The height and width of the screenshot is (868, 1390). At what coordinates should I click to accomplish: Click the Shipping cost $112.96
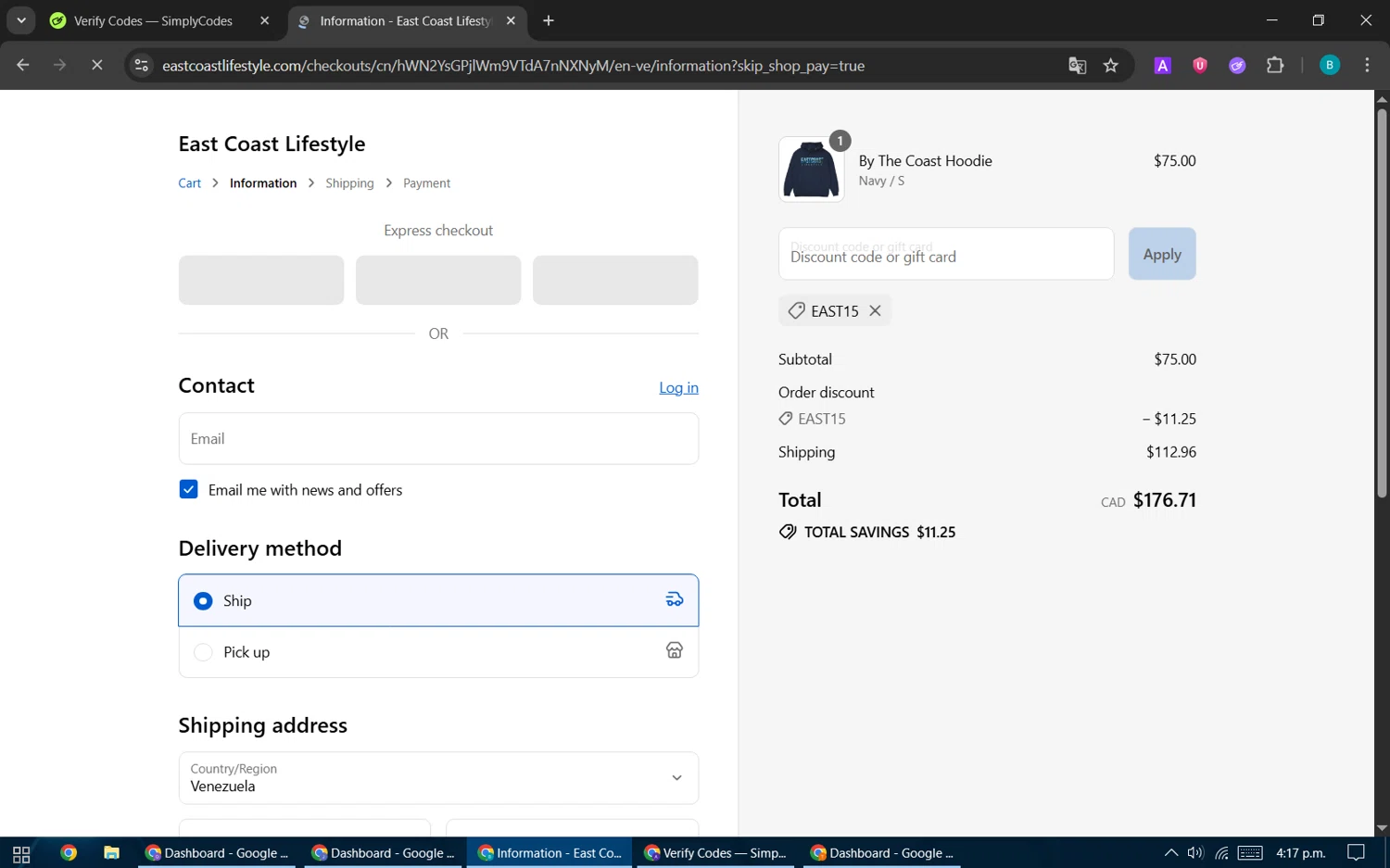point(1171,452)
